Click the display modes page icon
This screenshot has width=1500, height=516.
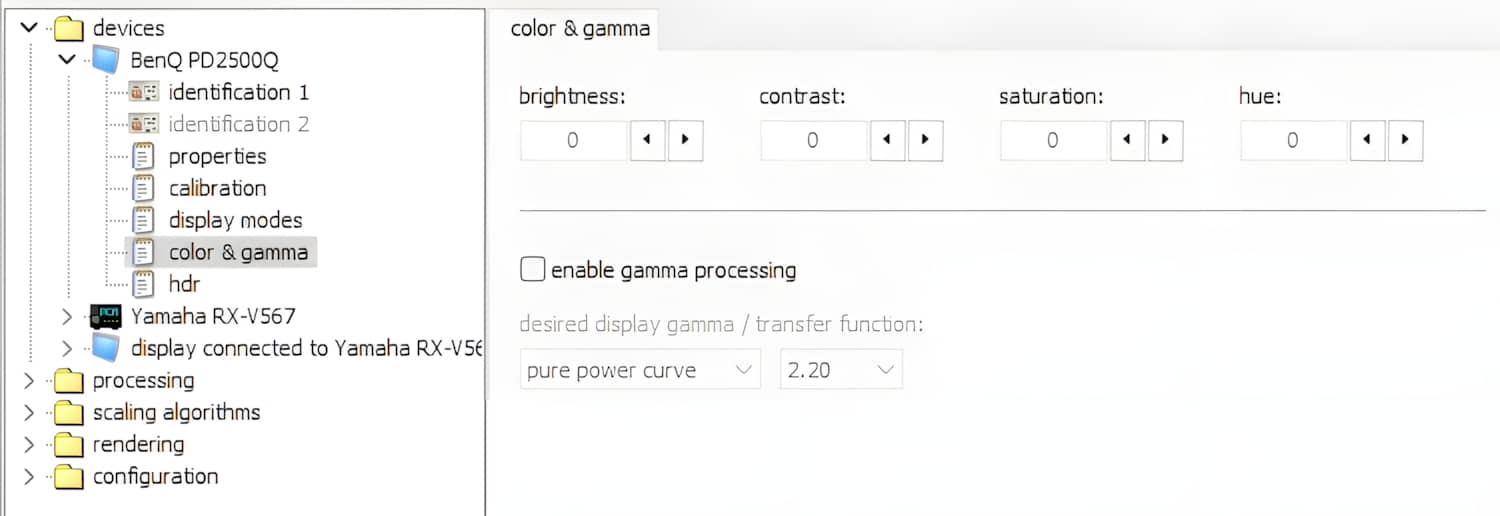click(x=144, y=220)
